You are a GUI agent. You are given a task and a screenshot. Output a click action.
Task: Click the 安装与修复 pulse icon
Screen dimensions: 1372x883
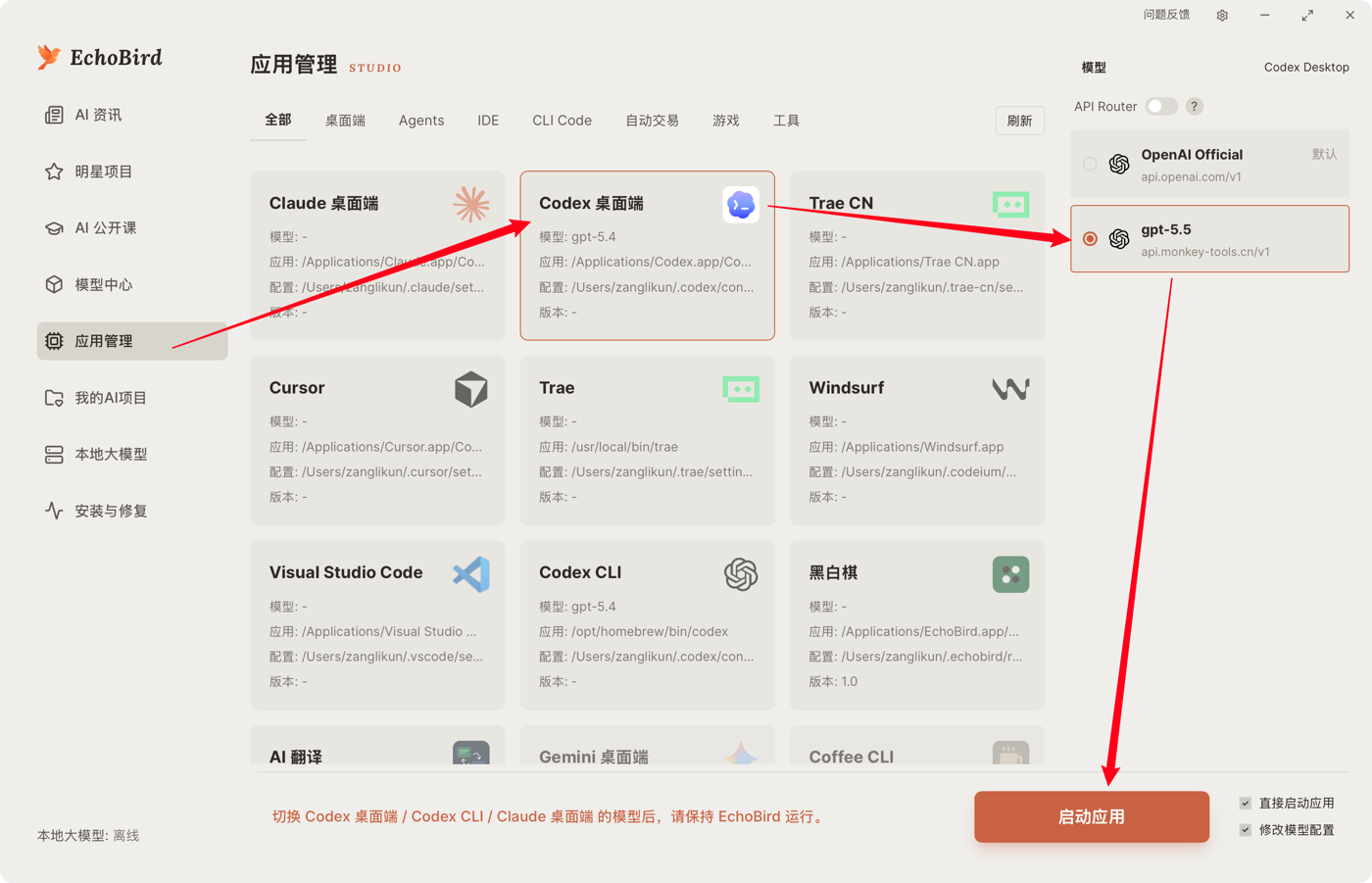(54, 511)
